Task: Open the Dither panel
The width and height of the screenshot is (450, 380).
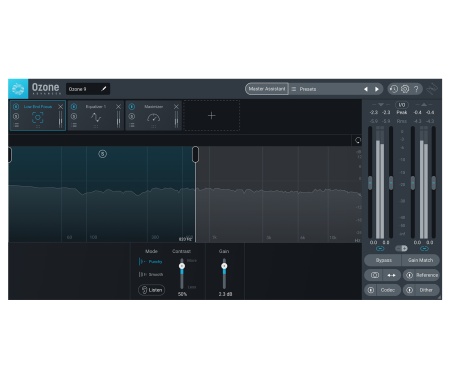Action: pos(426,290)
